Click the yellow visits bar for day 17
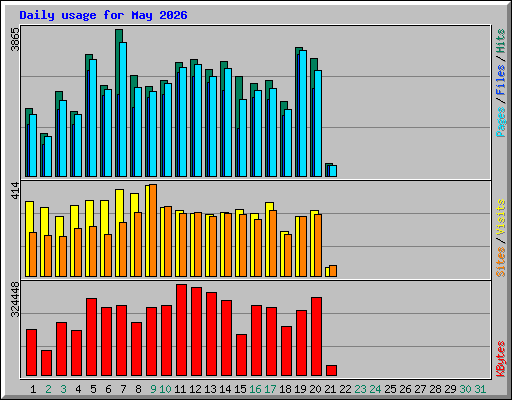This screenshot has width=512, height=400. click(267, 239)
